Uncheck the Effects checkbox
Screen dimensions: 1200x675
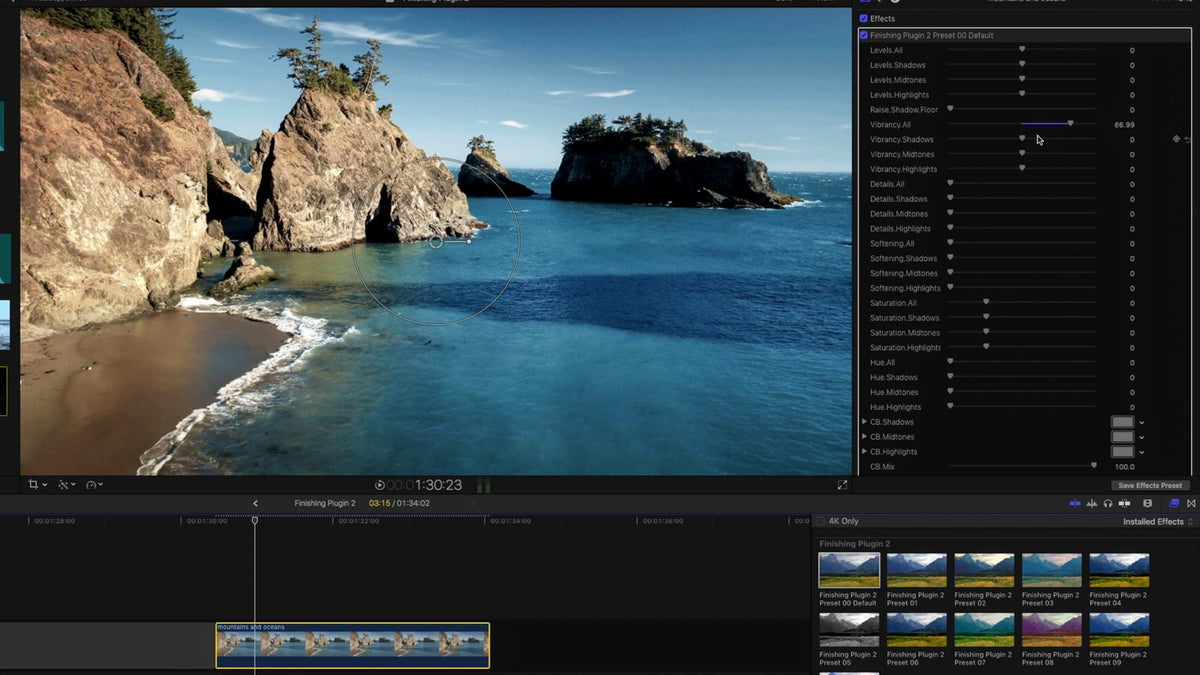pyautogui.click(x=864, y=18)
